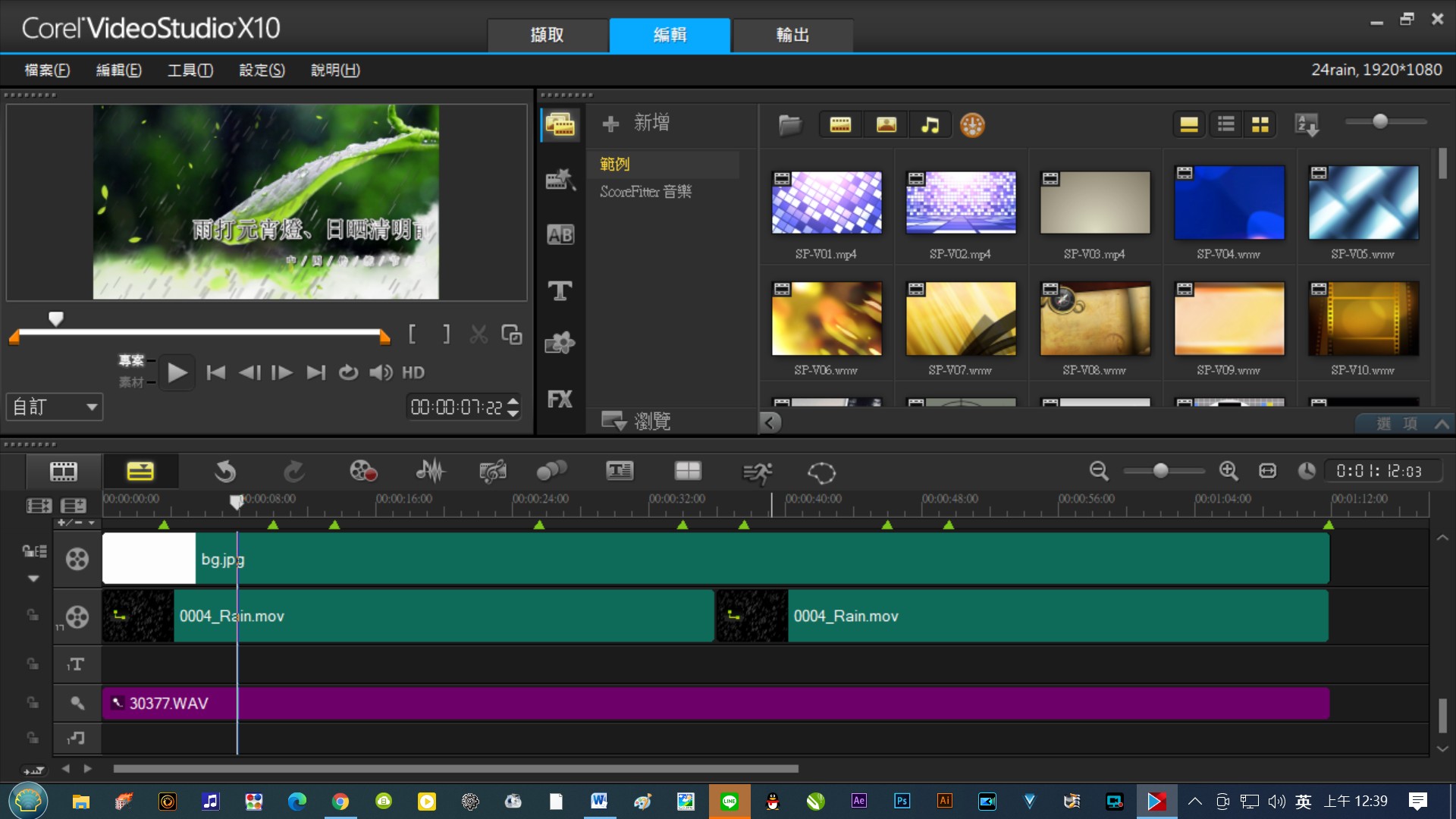The height and width of the screenshot is (819, 1456).
Task: Open the Sound Mixer
Action: [430, 472]
